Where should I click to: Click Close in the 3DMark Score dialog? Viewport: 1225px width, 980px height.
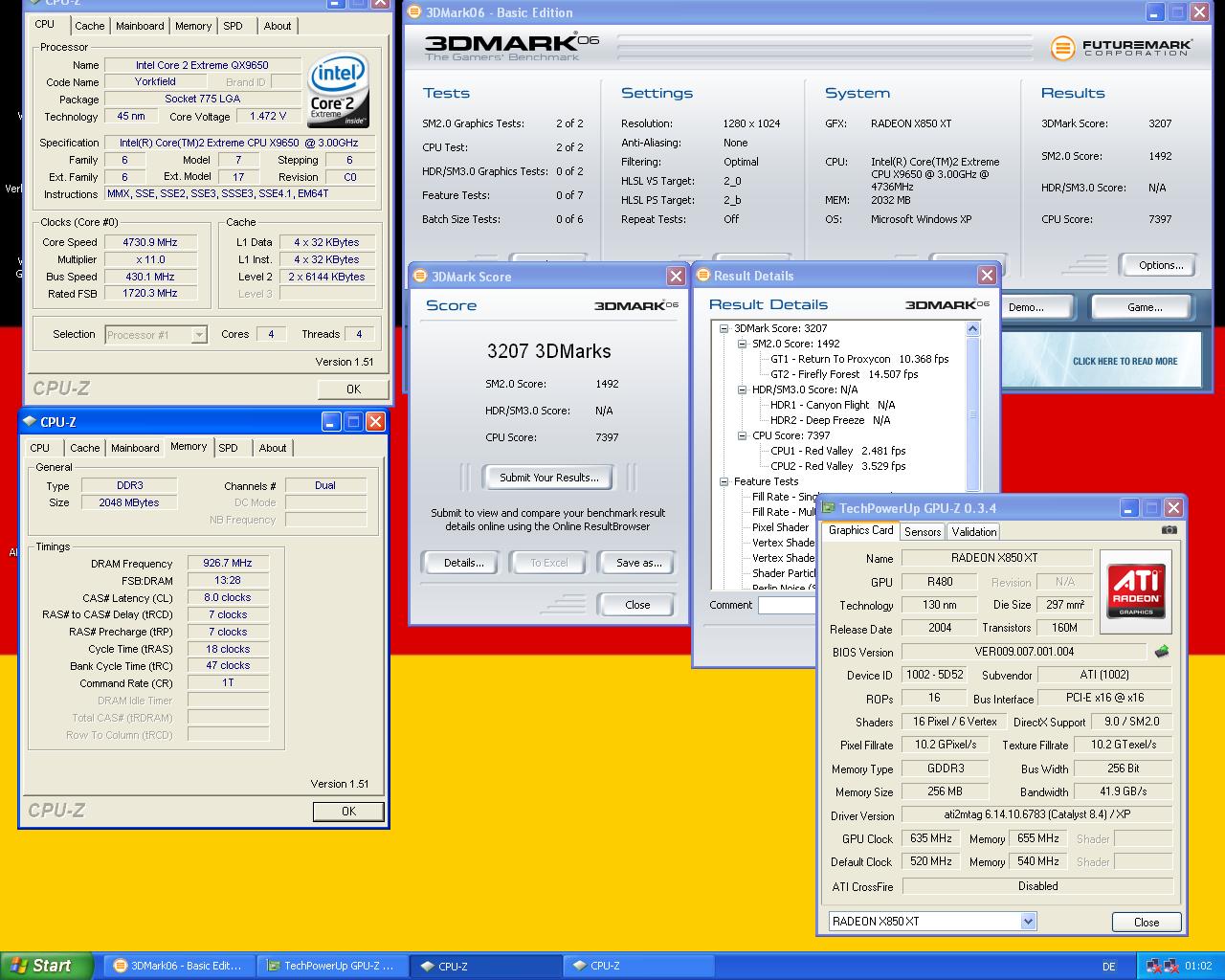coord(637,605)
